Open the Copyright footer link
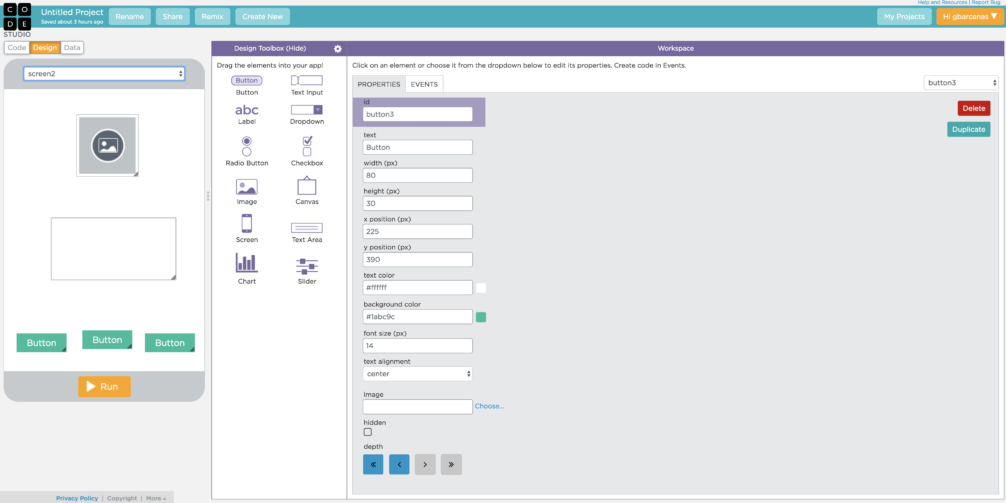 (122, 498)
